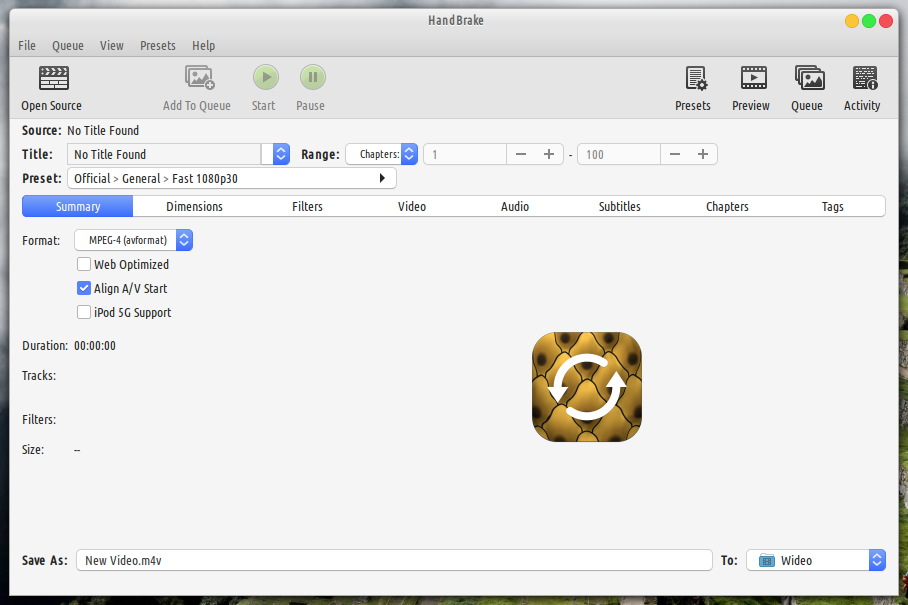Open the Preview window icon
Screen dimensions: 908x605
753,78
